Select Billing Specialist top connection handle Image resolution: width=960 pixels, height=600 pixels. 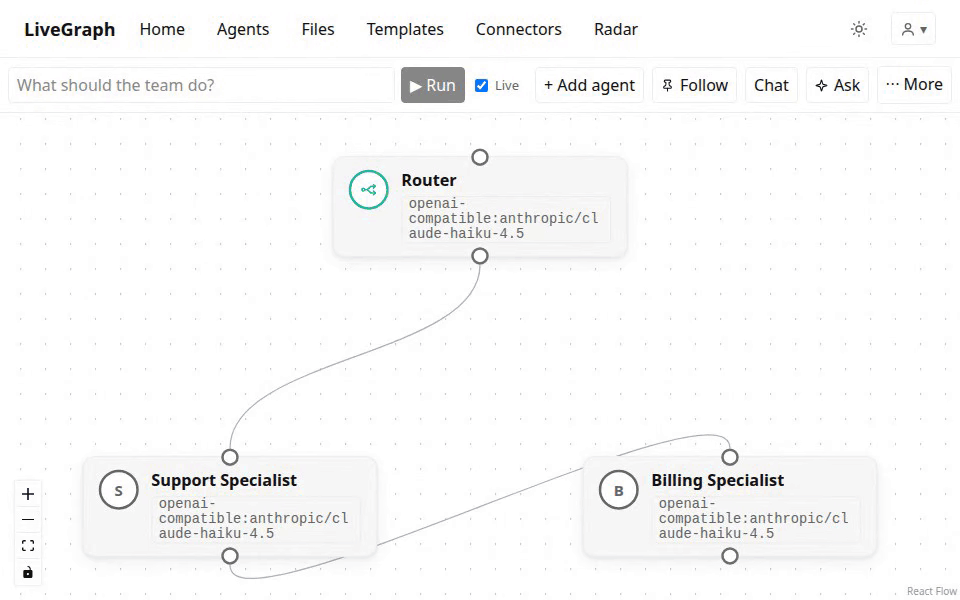(x=730, y=457)
